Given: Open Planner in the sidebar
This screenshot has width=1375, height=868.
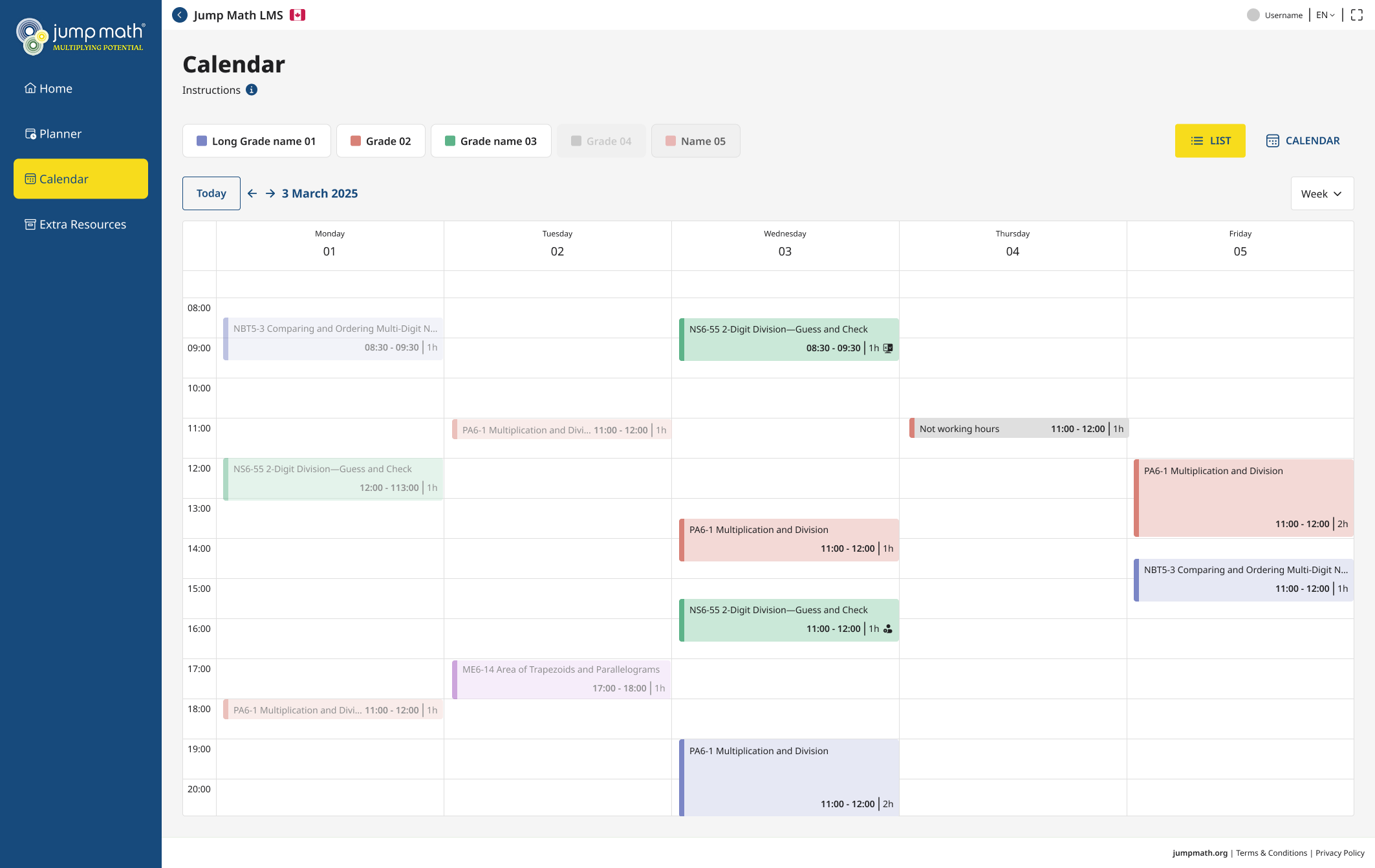Looking at the screenshot, I should point(60,134).
